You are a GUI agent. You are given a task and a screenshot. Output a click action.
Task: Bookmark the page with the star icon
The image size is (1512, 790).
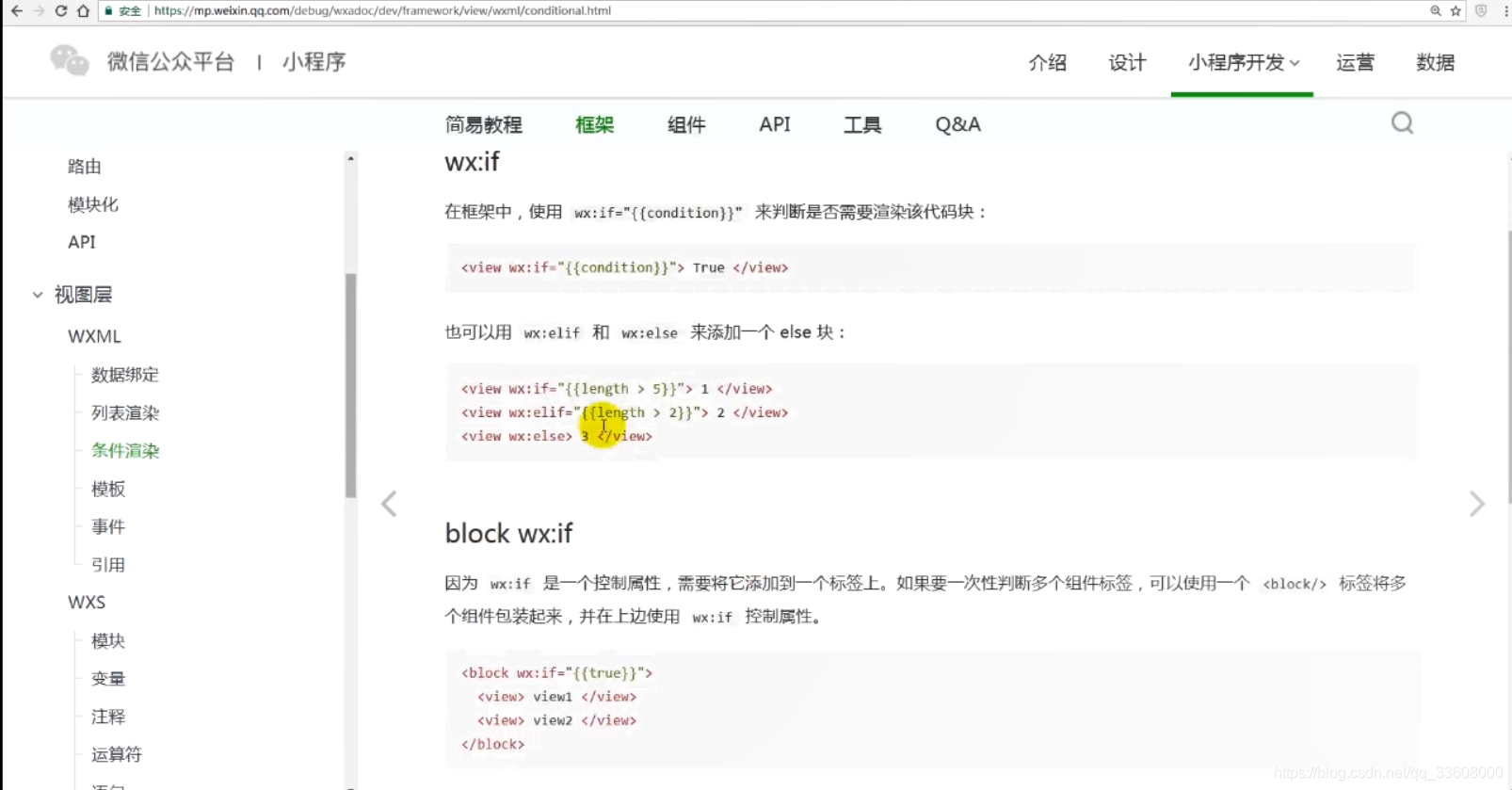1456,11
